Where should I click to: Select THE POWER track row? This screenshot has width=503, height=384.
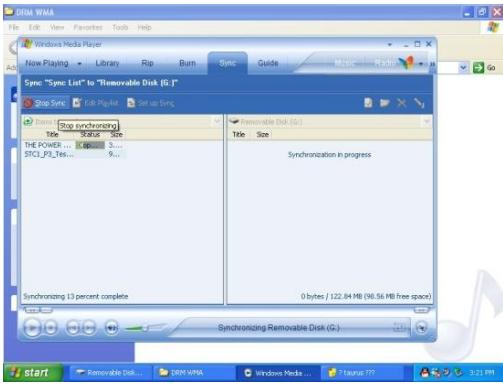(x=74, y=145)
